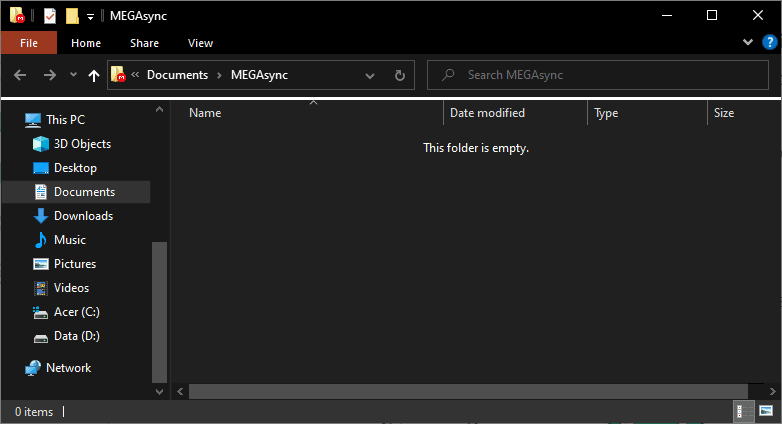The image size is (782, 424).
Task: Click the Back navigation arrow
Action: tap(20, 75)
